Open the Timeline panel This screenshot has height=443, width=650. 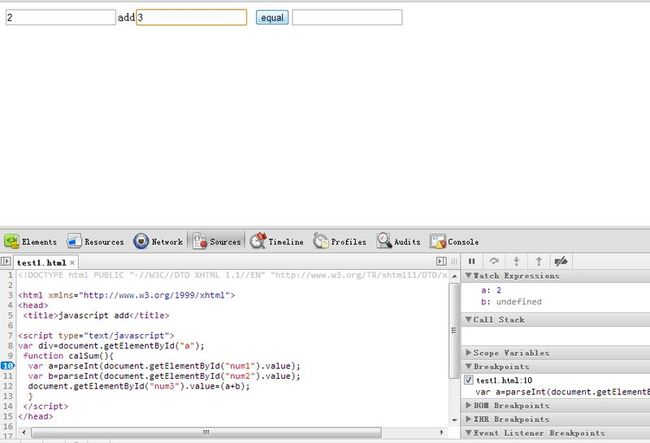click(x=276, y=241)
